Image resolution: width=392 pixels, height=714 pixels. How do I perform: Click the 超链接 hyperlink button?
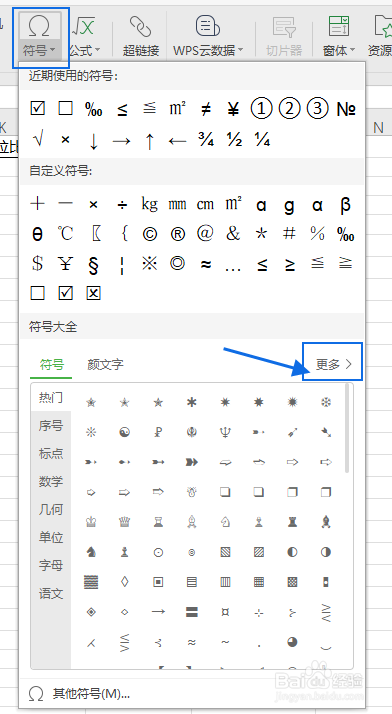coord(141,37)
